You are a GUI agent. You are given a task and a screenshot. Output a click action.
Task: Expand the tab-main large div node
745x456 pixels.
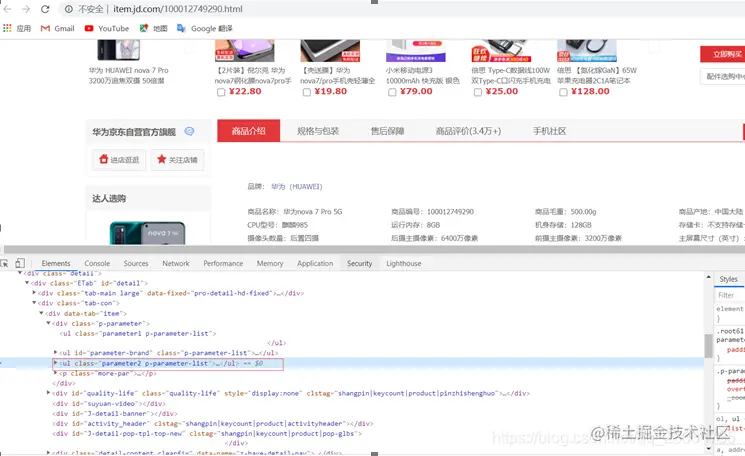[34, 293]
